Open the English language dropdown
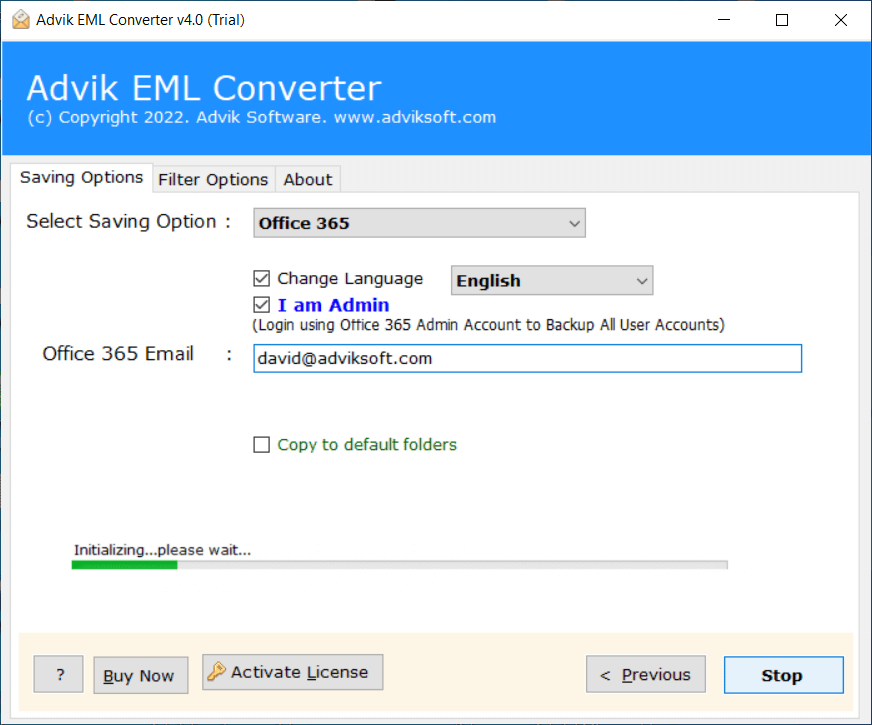The height and width of the screenshot is (725, 872). pyautogui.click(x=552, y=280)
